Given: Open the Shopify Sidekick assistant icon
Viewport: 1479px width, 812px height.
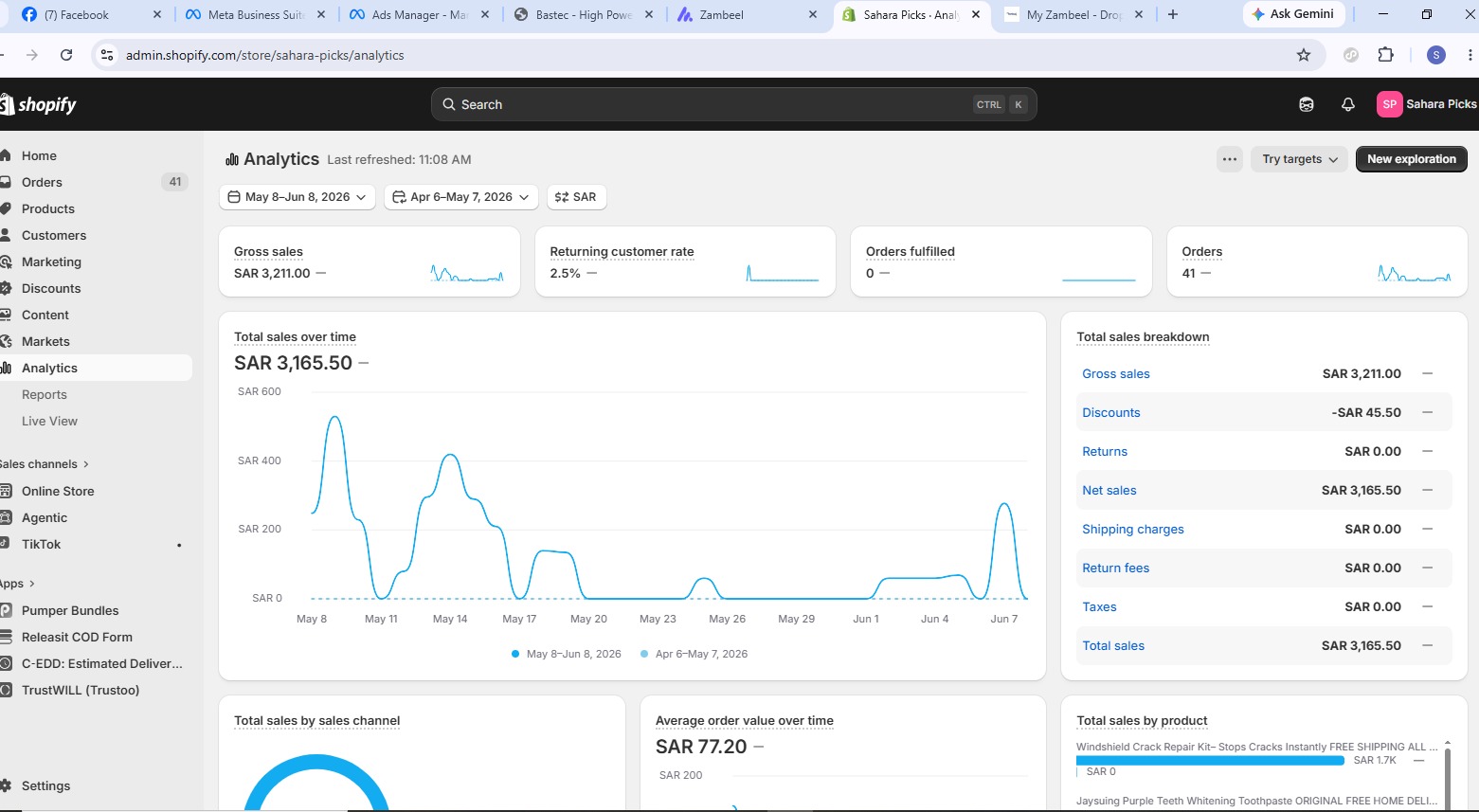Looking at the screenshot, I should coord(1307,104).
